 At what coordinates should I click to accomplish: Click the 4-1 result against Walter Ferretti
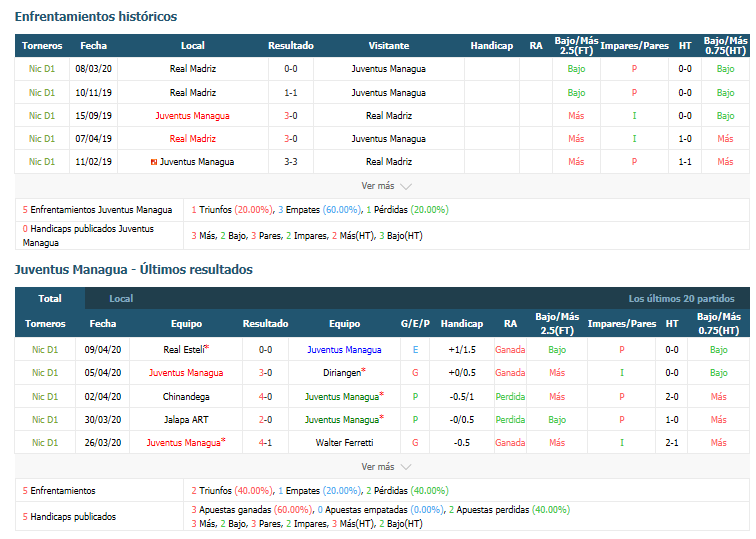click(265, 443)
